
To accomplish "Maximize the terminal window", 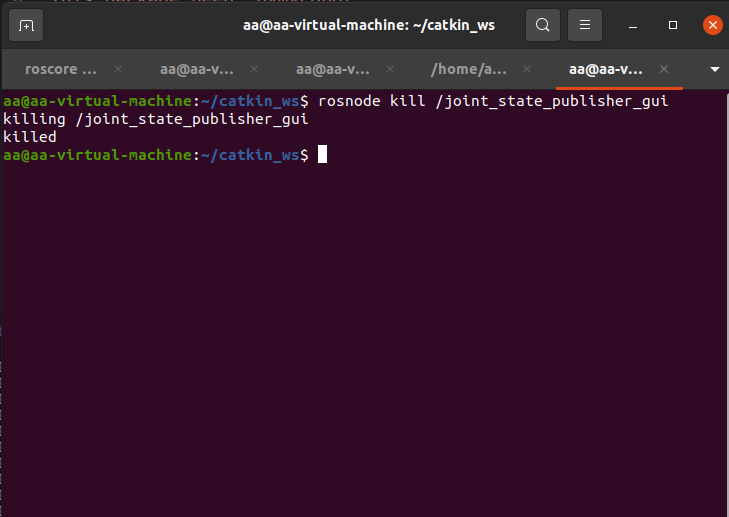I will pyautogui.click(x=673, y=25).
